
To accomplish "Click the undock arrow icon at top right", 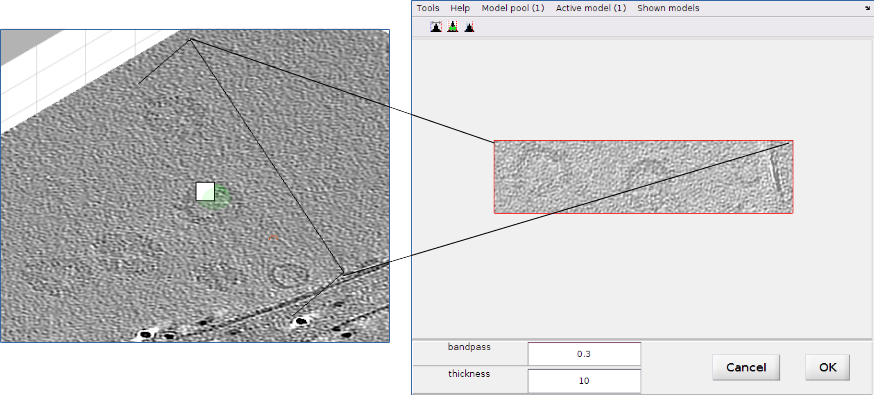I will (867, 8).
